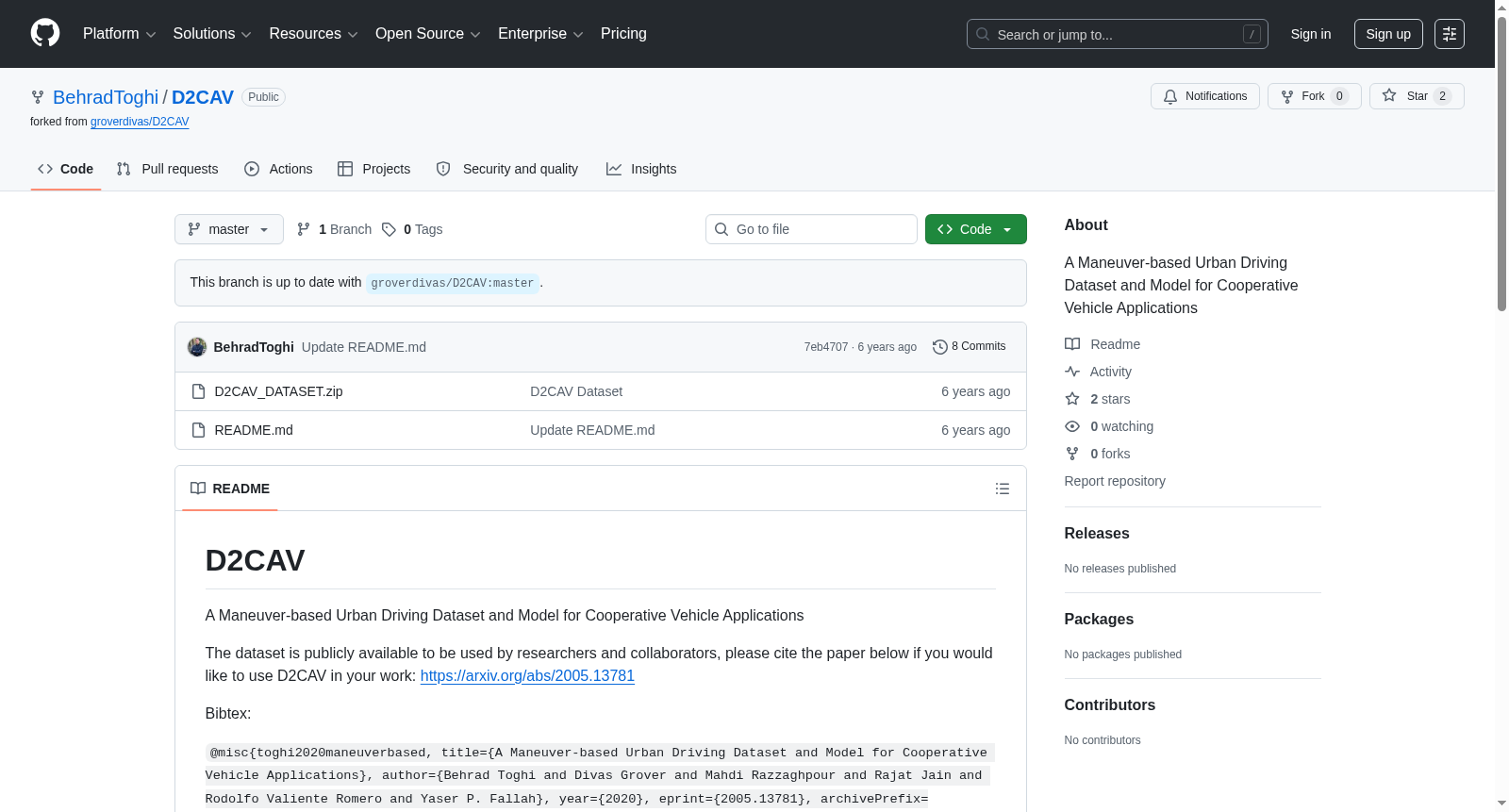Click the README.md file icon
1509x812 pixels.
(x=198, y=430)
